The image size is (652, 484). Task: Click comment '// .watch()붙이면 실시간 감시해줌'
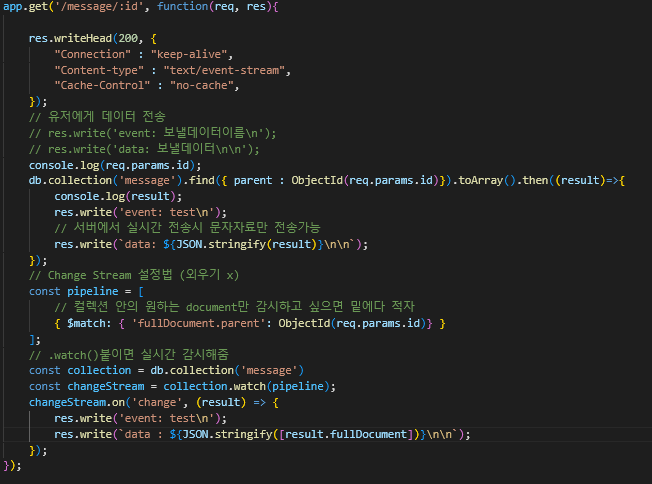pyautogui.click(x=129, y=355)
